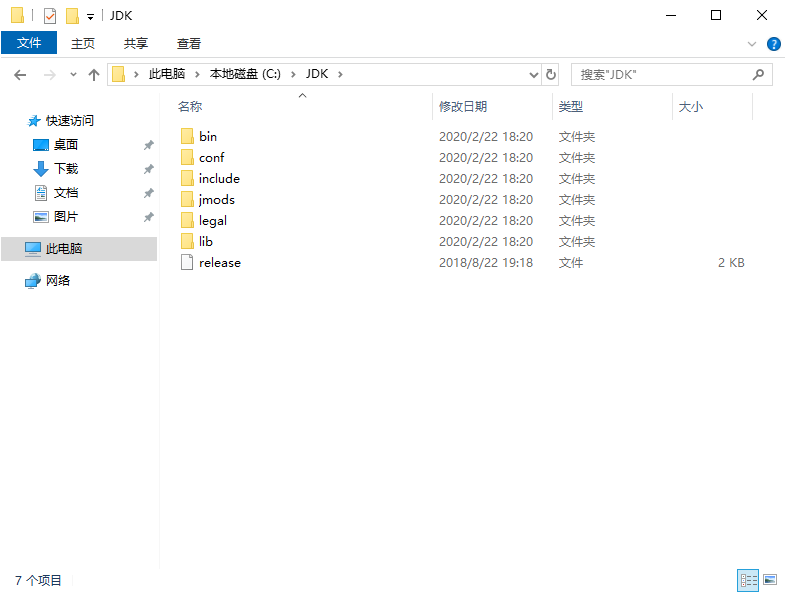
Task: Click the 7 个项目 status text
Action: [38, 580]
